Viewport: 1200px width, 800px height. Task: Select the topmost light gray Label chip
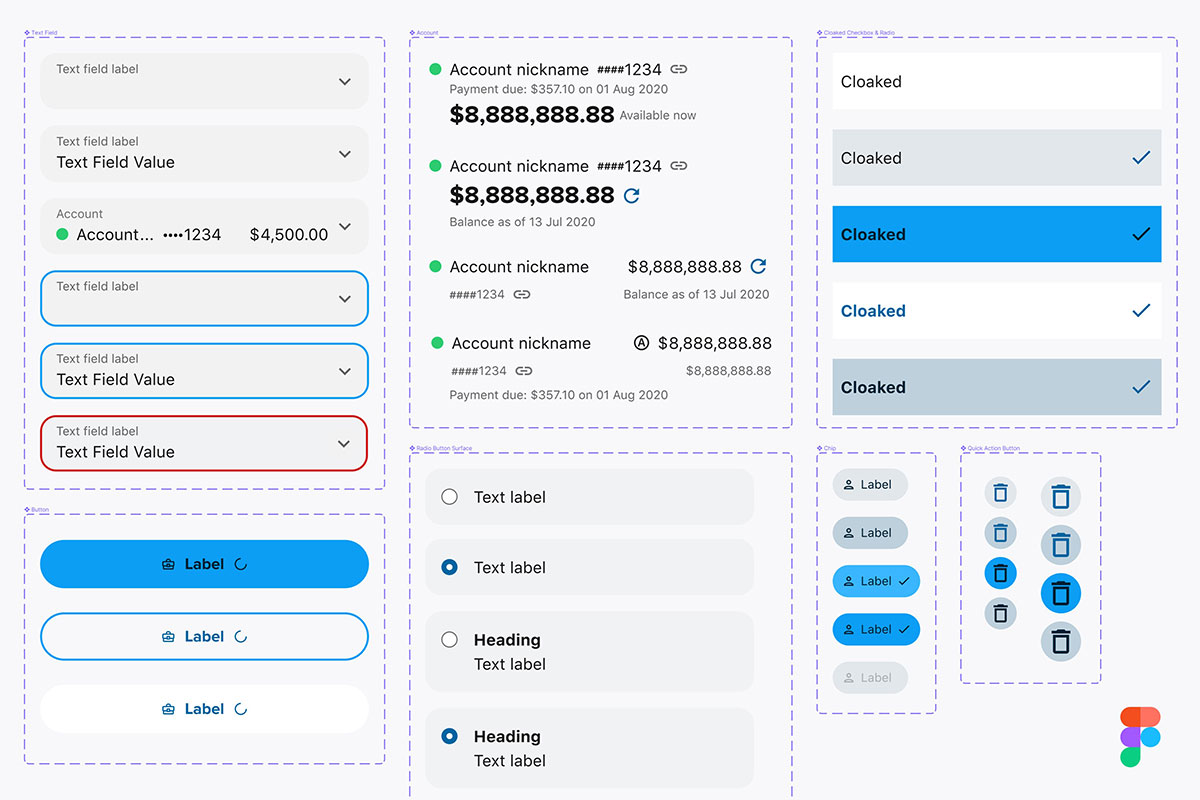(869, 485)
